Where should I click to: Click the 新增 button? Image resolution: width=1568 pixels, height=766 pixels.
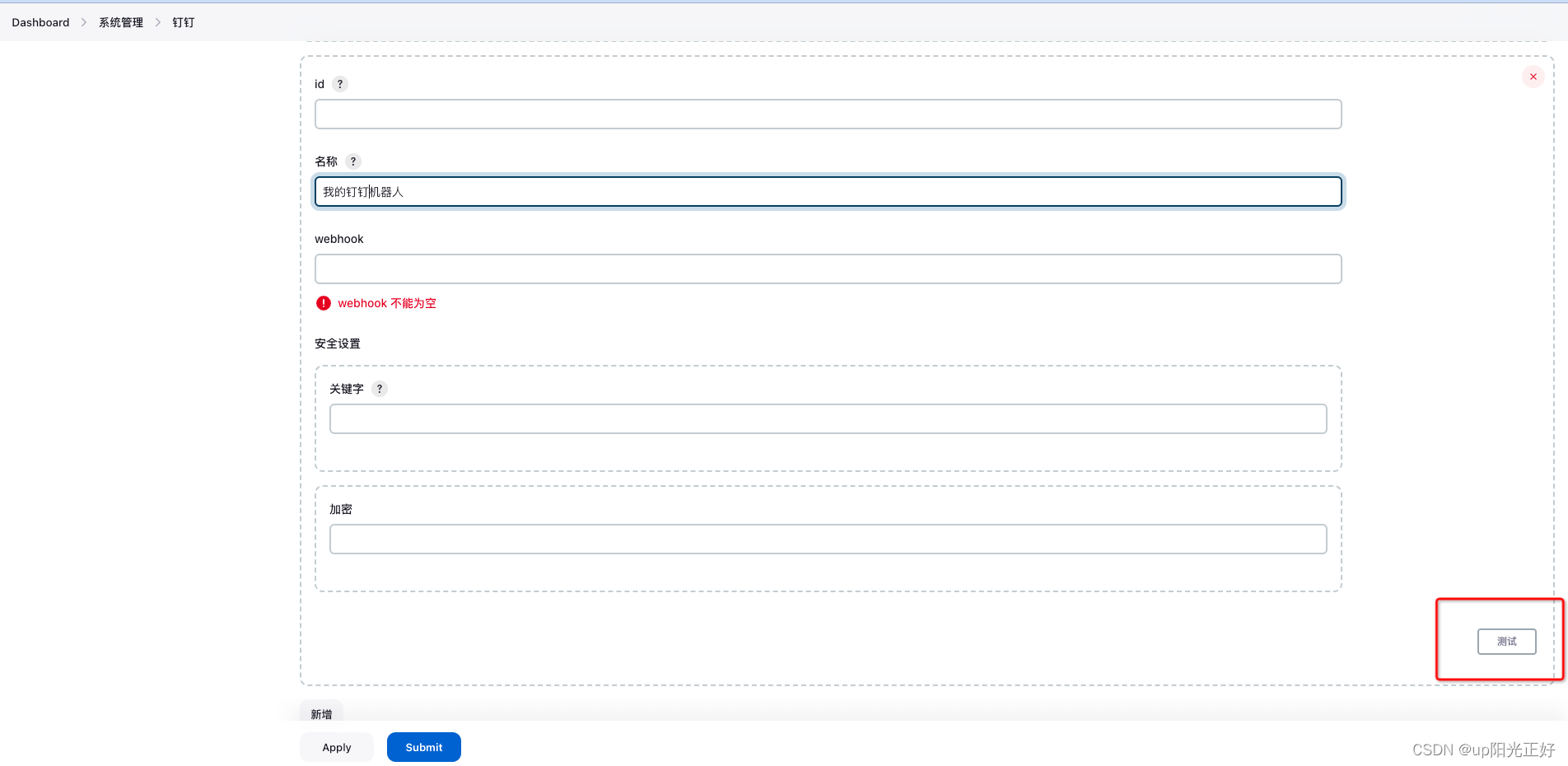(321, 713)
